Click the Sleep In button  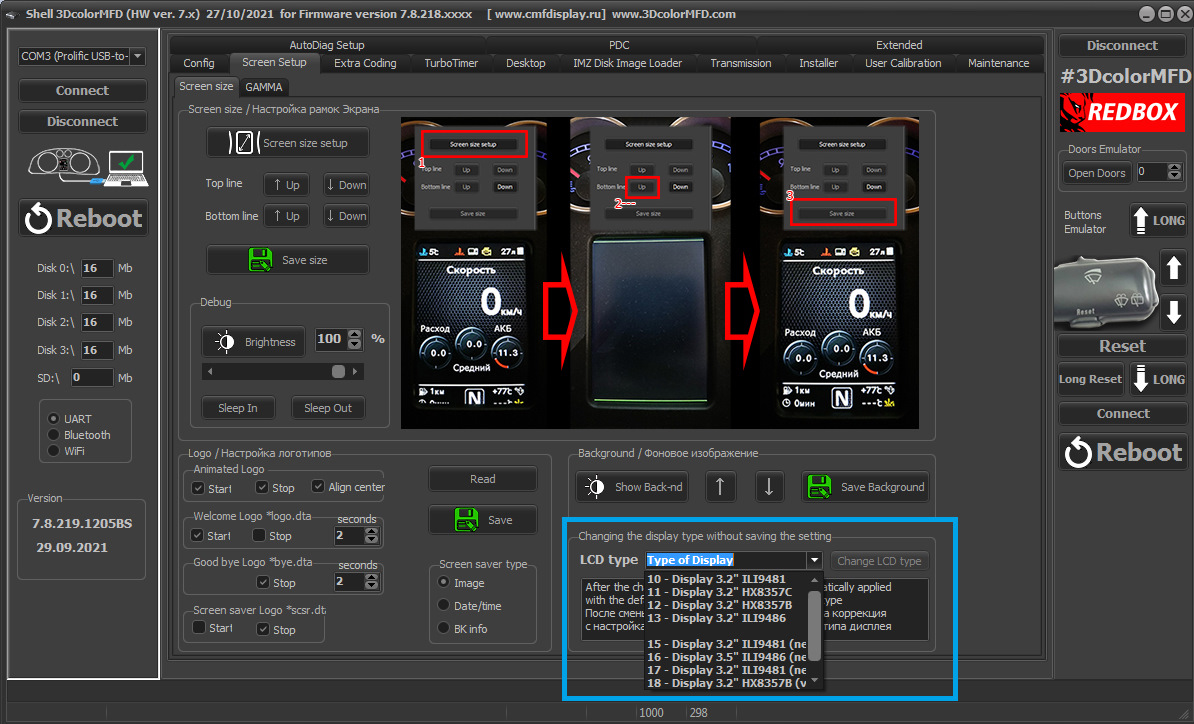click(x=238, y=408)
